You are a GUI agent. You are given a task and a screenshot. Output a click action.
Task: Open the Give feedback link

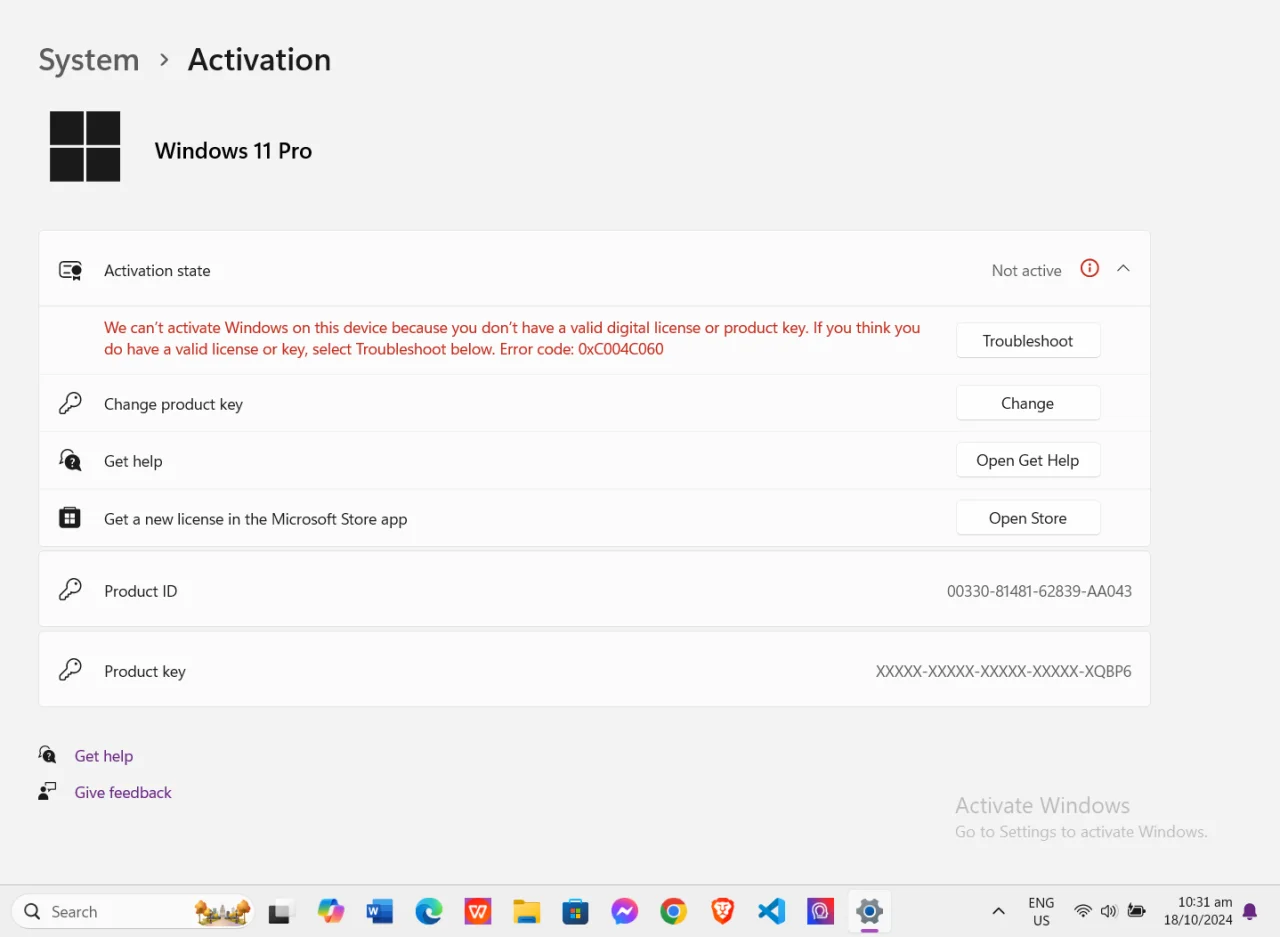point(123,792)
